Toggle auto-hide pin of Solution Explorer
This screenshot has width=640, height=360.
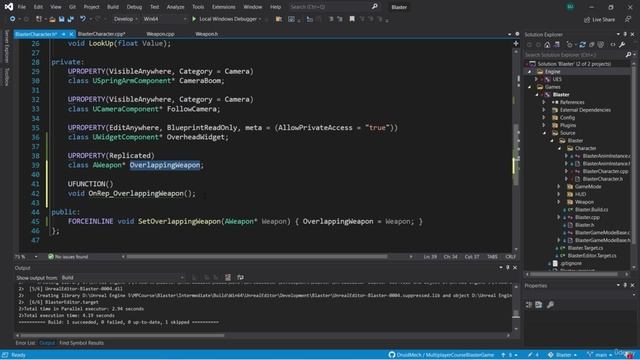point(625,34)
